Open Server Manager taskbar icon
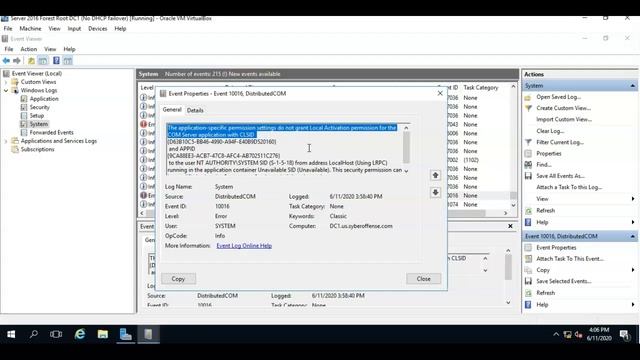 pyautogui.click(x=126, y=334)
